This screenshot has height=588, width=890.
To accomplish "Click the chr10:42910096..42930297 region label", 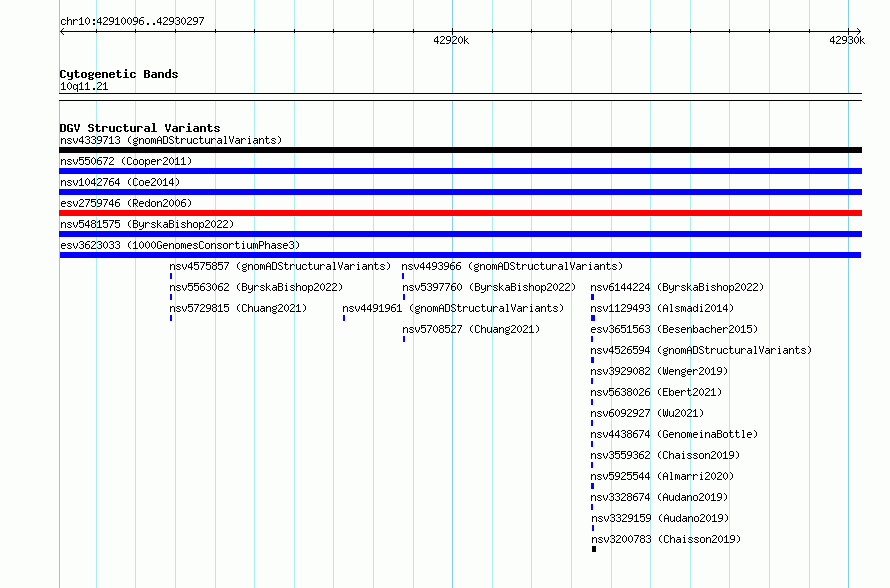I will [132, 21].
